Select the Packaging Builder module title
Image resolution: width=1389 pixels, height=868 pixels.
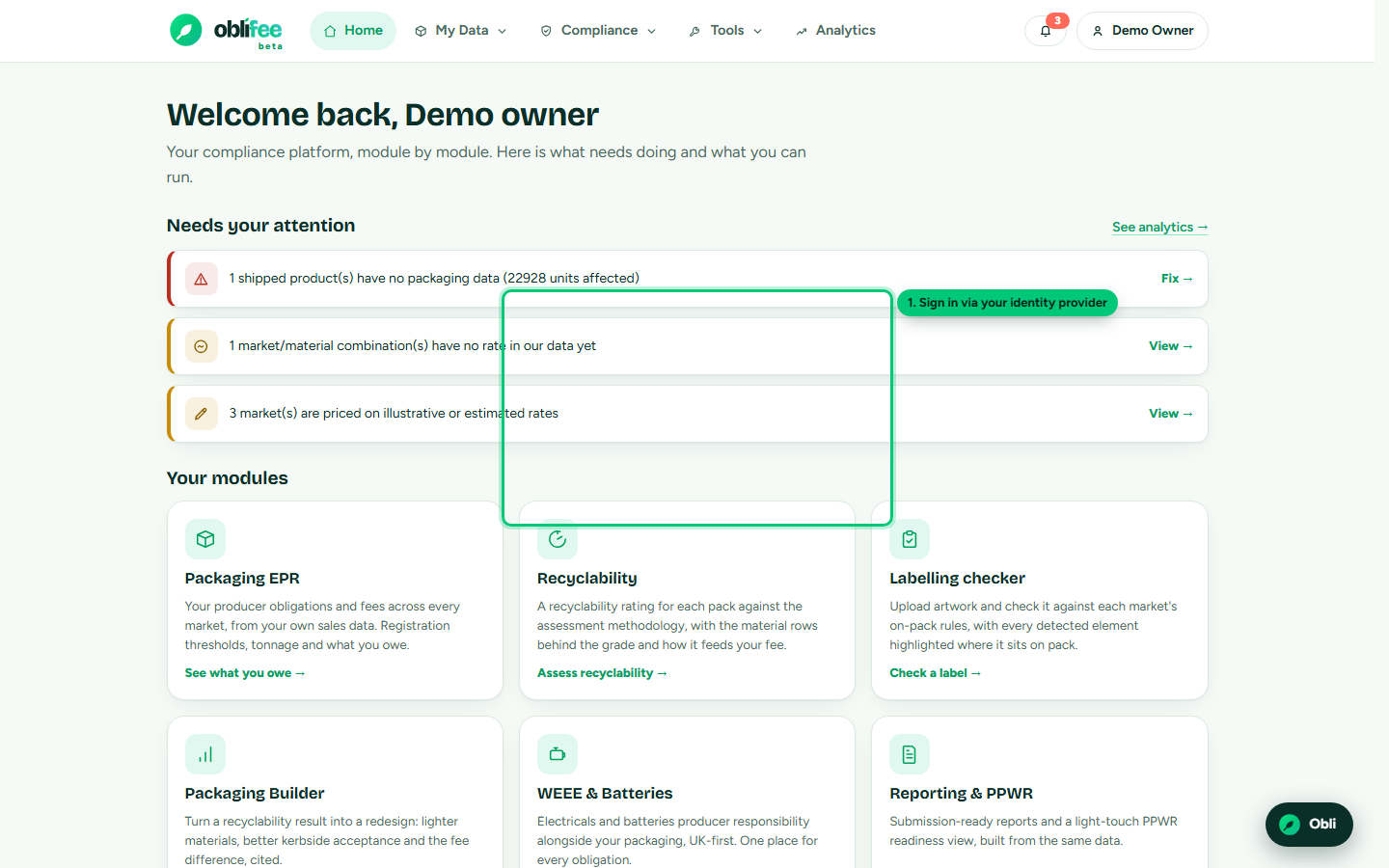coord(255,794)
